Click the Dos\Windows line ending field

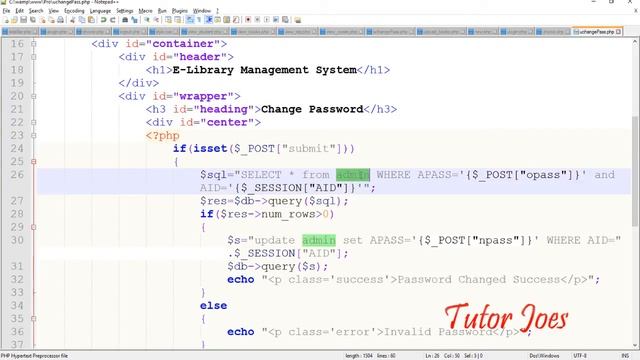pos(544,356)
